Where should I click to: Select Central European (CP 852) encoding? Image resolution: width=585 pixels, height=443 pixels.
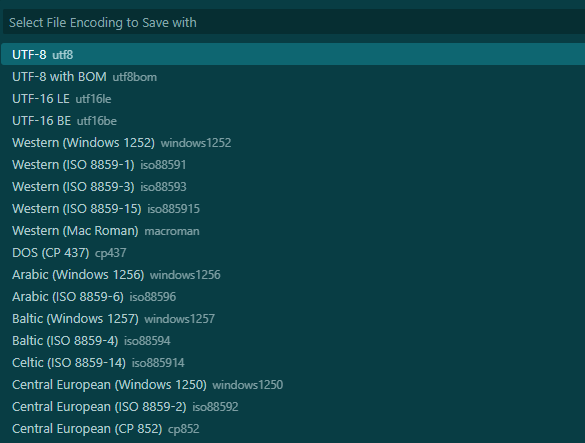[293, 429]
